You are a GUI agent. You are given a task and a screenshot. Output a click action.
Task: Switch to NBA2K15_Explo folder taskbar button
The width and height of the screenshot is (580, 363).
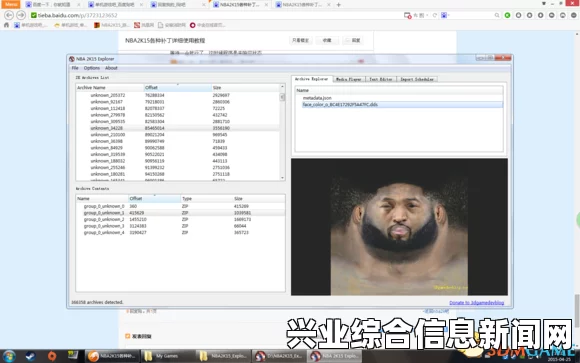click(x=222, y=356)
